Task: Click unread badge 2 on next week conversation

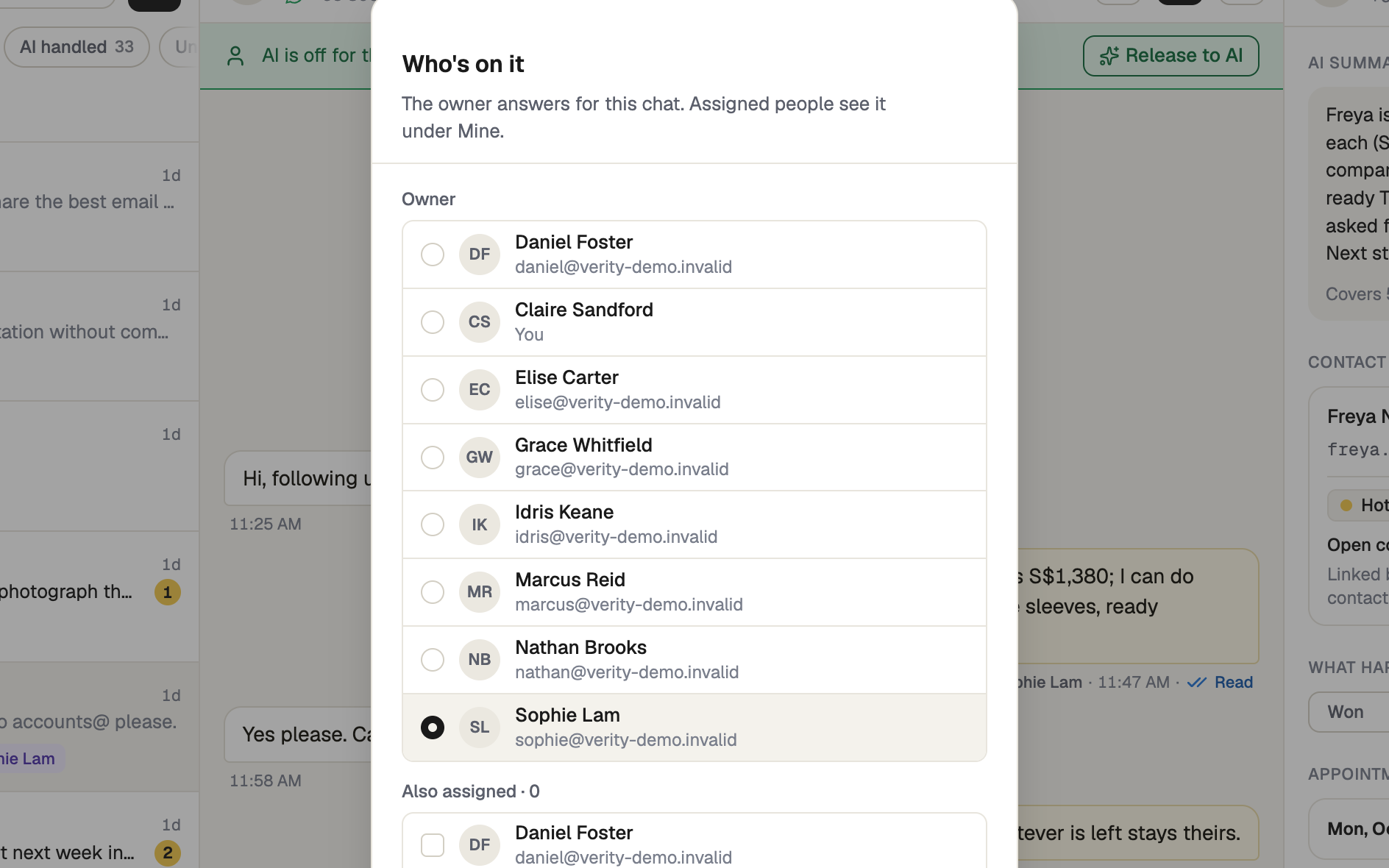Action: [x=168, y=853]
